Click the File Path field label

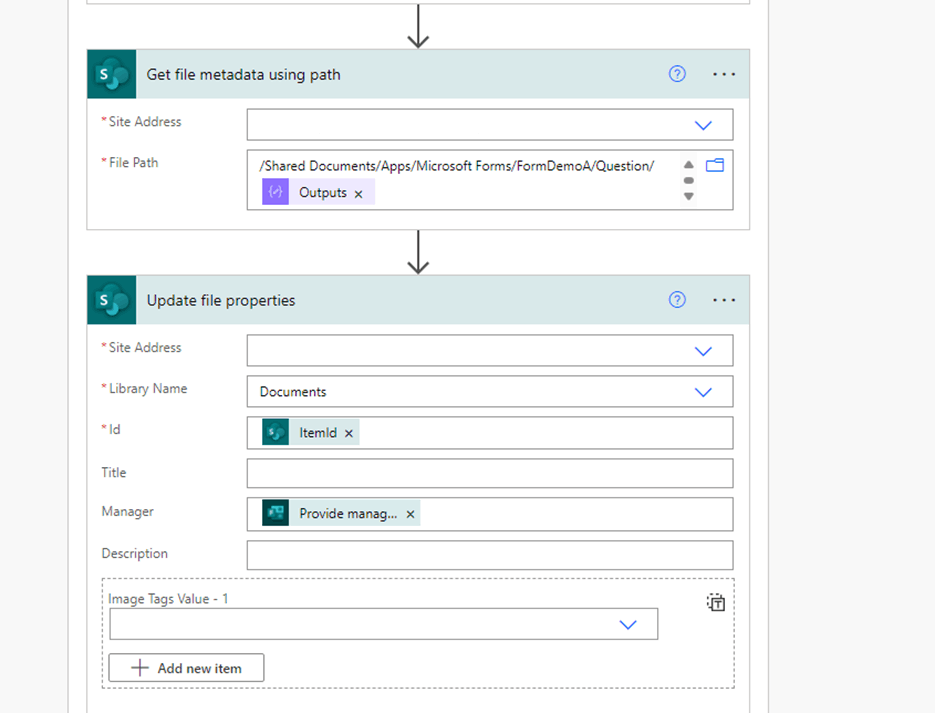click(133, 163)
